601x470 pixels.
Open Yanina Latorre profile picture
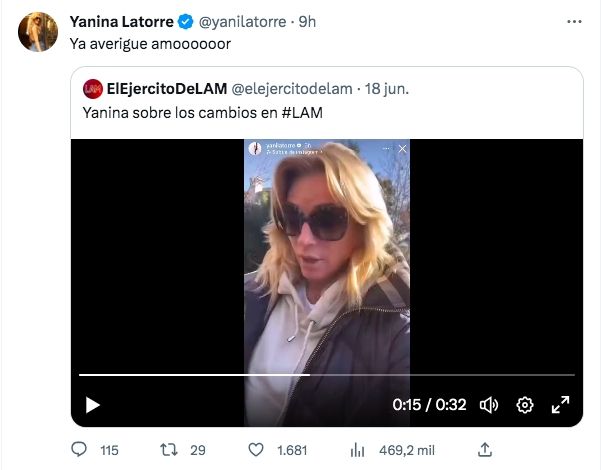point(38,32)
